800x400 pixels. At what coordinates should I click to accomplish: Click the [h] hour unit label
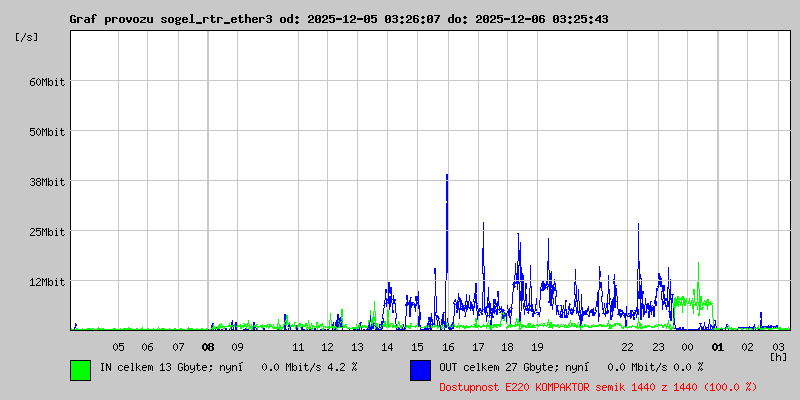pyautogui.click(x=778, y=357)
